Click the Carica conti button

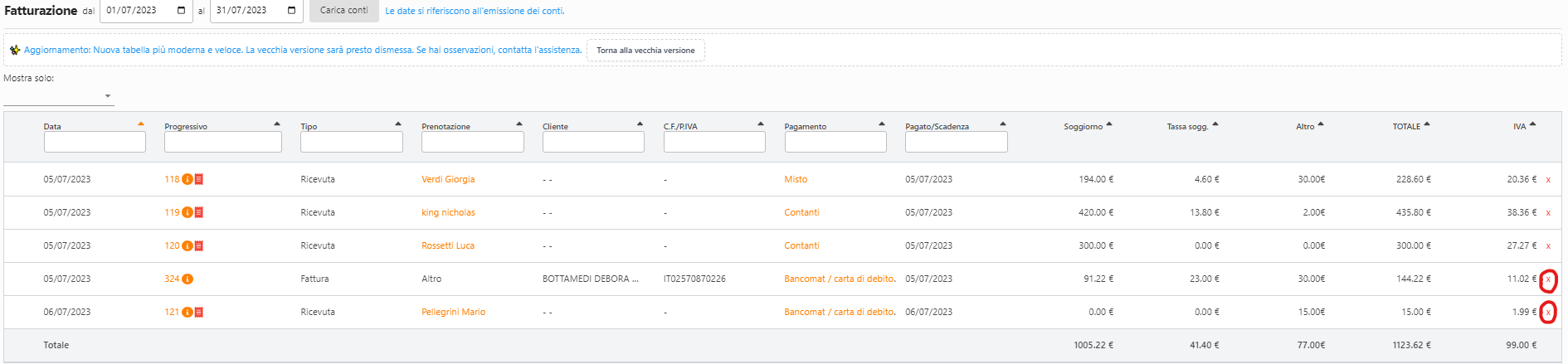click(x=343, y=11)
